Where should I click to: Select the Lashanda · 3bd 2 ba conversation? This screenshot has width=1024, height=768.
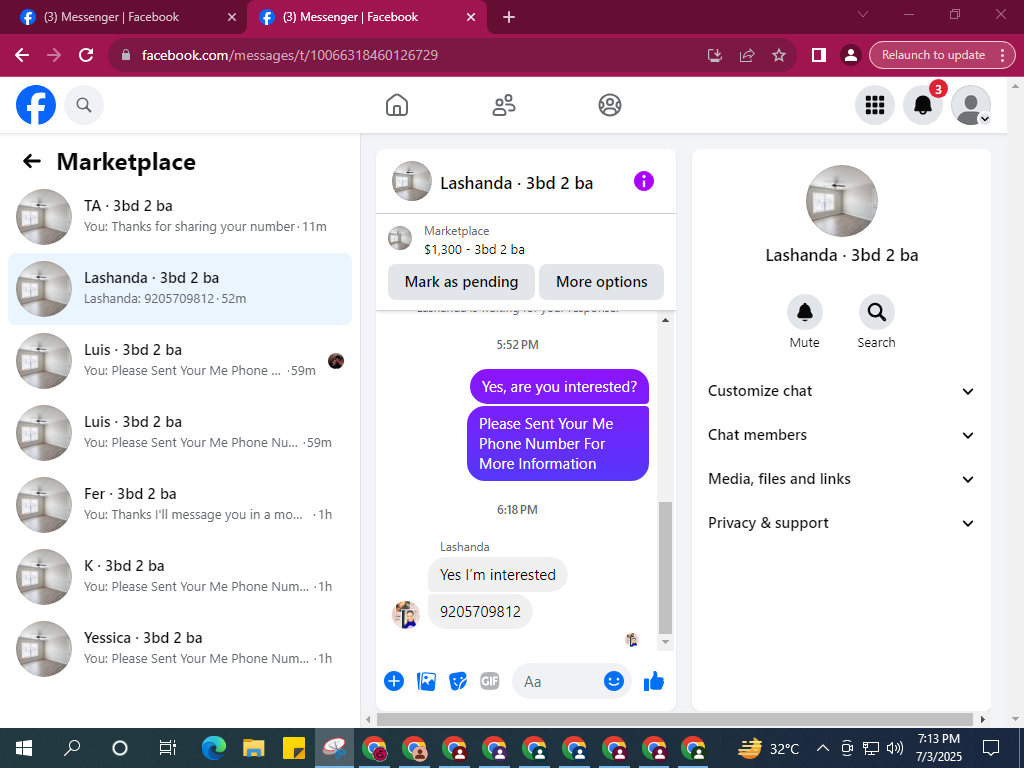180,289
